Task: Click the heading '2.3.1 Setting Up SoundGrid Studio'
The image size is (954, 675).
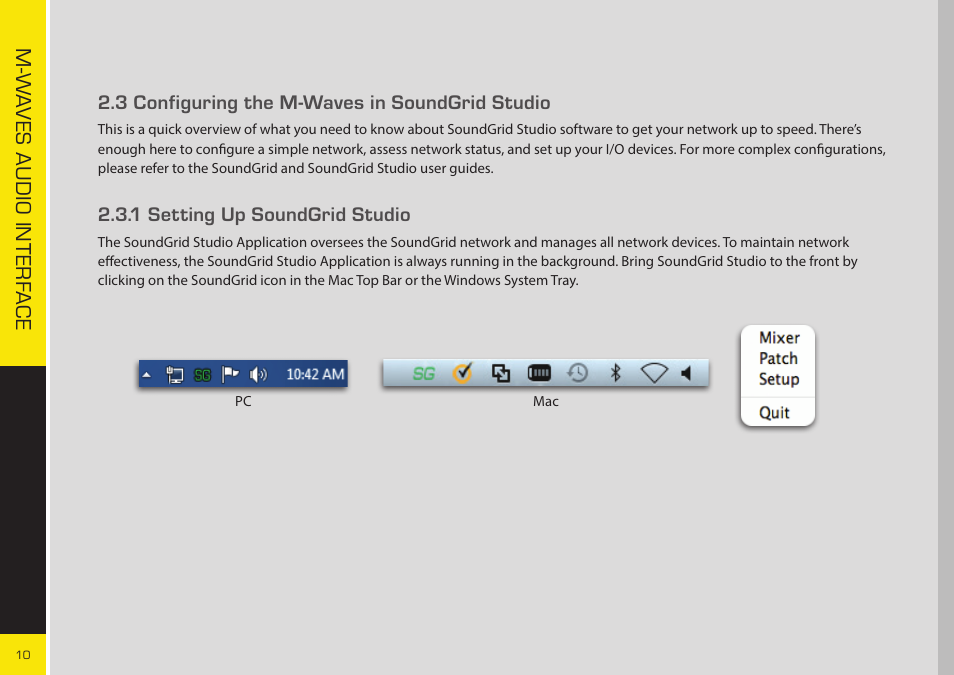Action: click(254, 215)
